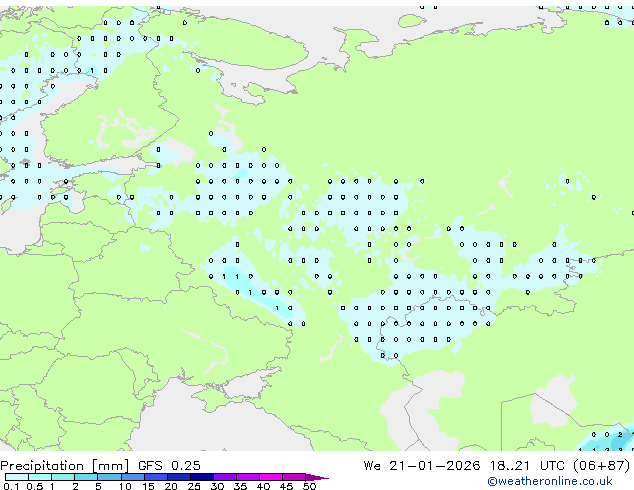Click the over-50 mm arrow tip of legend
The width and height of the screenshot is (634, 490).
[x=317, y=477]
